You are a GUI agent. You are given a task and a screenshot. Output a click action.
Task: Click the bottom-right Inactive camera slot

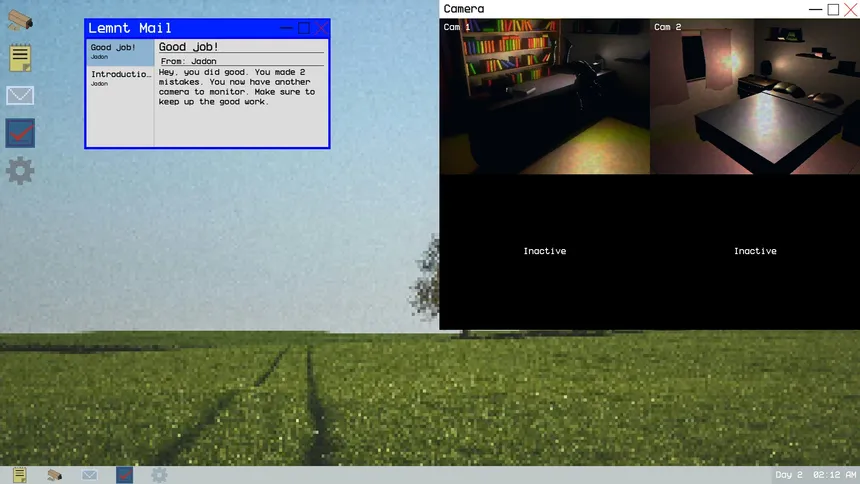(755, 251)
